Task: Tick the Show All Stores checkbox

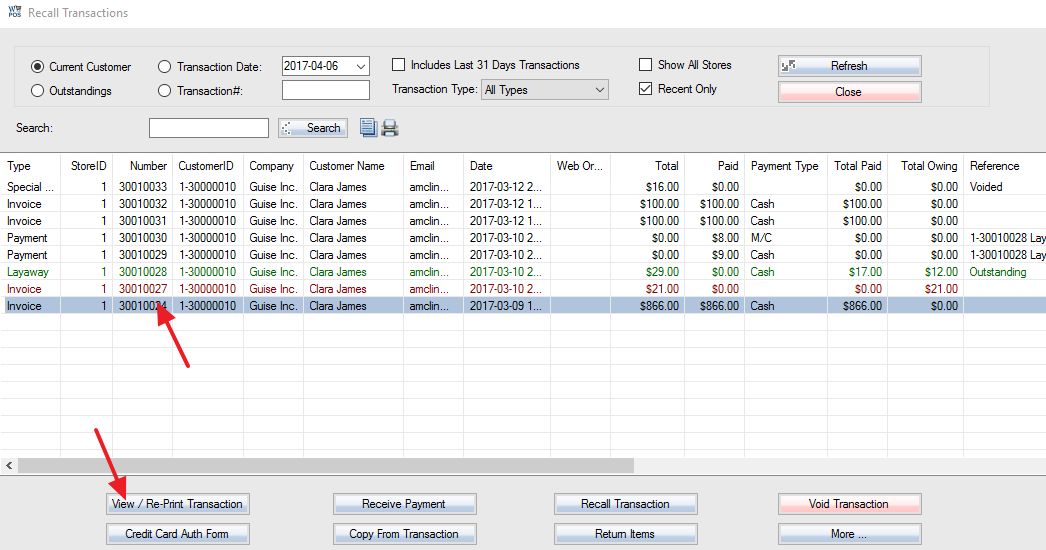Action: point(645,65)
